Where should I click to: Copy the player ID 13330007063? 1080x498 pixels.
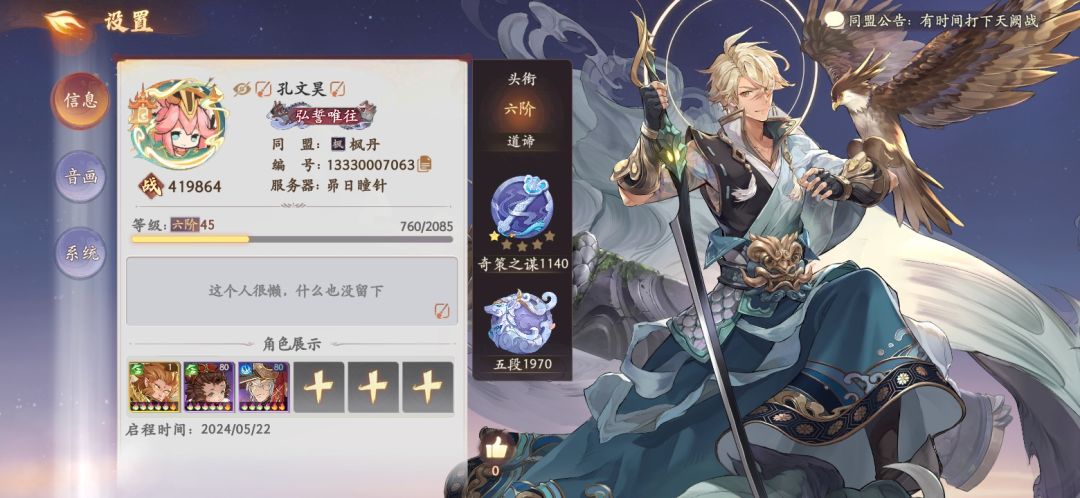(424, 165)
